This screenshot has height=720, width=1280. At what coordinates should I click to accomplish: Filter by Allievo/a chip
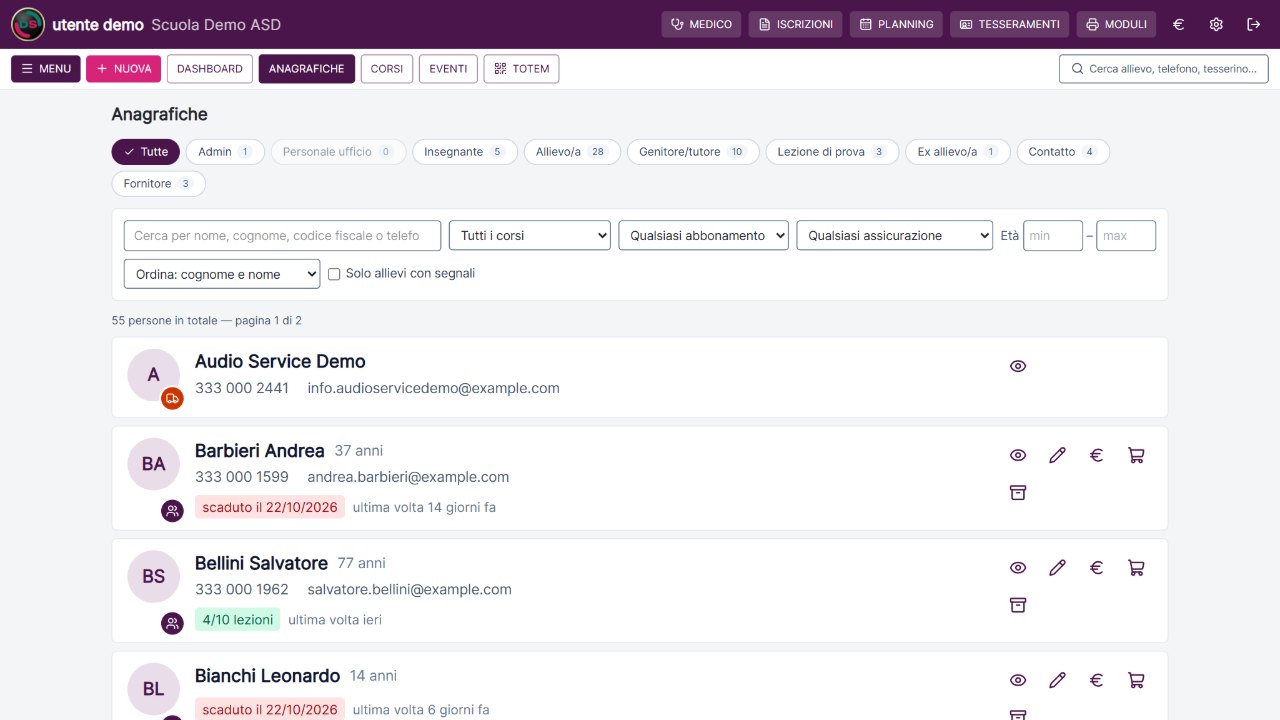573,152
